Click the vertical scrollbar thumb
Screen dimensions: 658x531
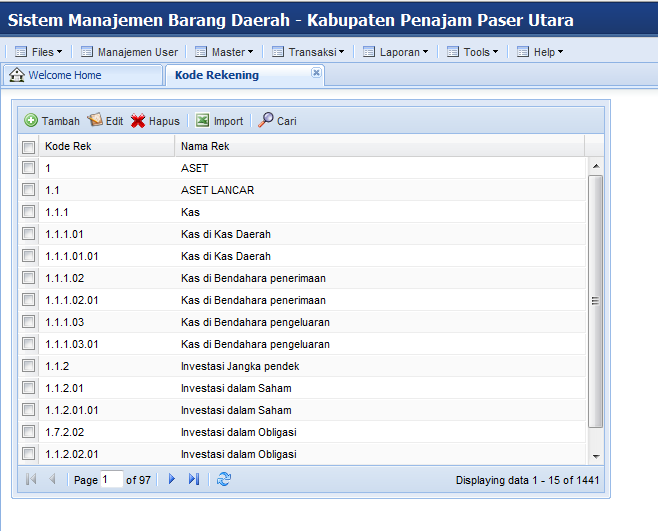595,301
